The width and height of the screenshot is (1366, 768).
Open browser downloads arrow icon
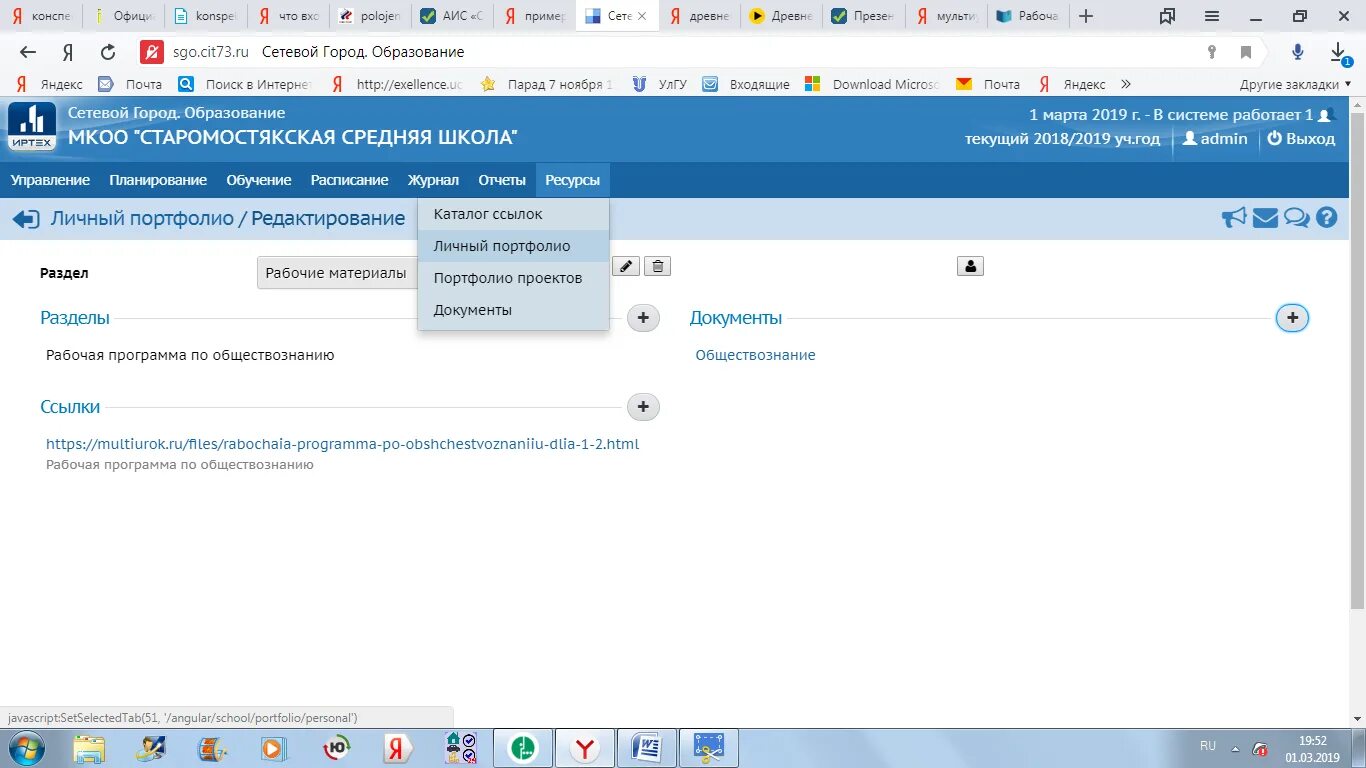[1339, 53]
